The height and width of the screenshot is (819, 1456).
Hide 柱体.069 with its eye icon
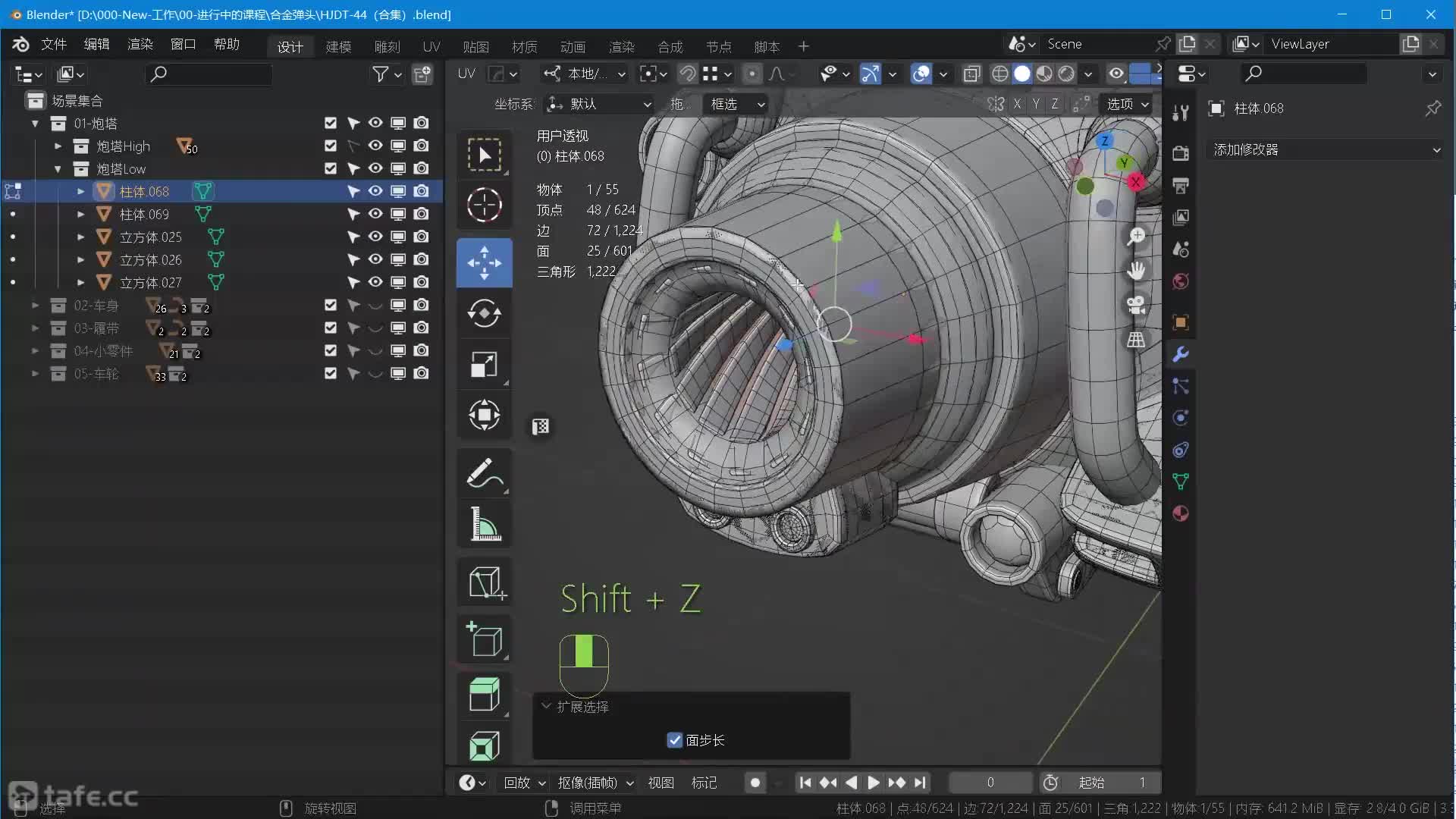pos(375,214)
